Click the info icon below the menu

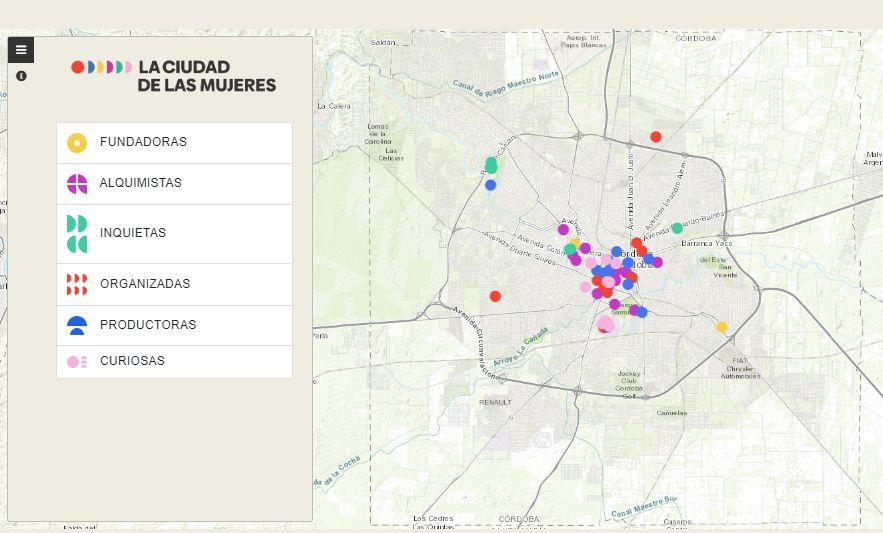pos(21,76)
